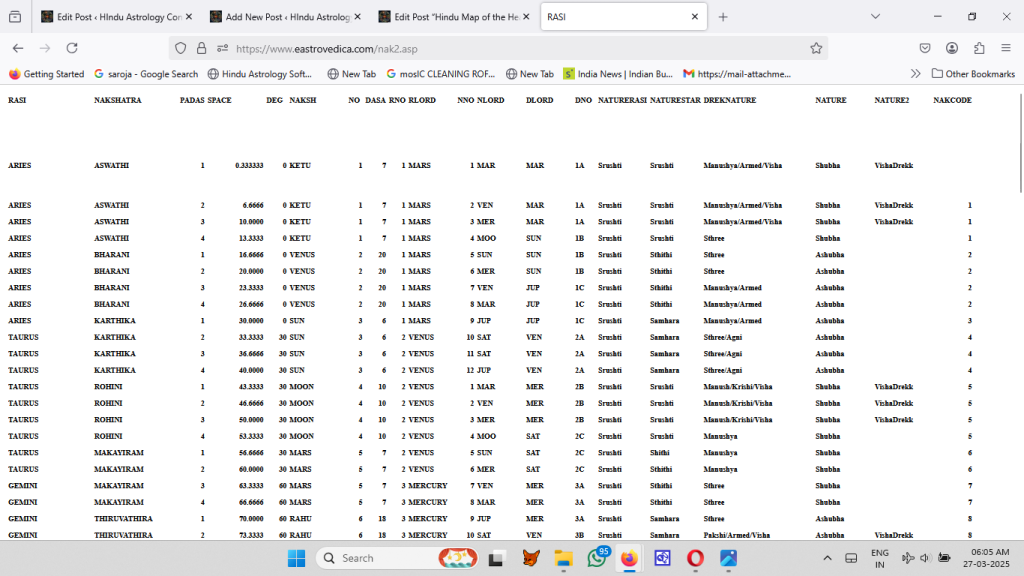Viewport: 1024px width, 576px height.
Task: Select THIRUVATHIRA in pada 1 row
Action: coord(123,519)
